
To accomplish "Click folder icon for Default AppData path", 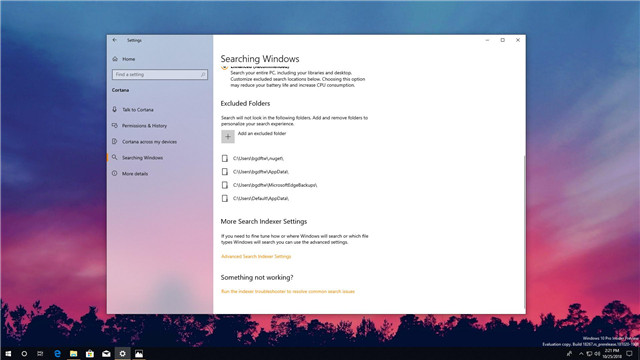I will (224, 198).
